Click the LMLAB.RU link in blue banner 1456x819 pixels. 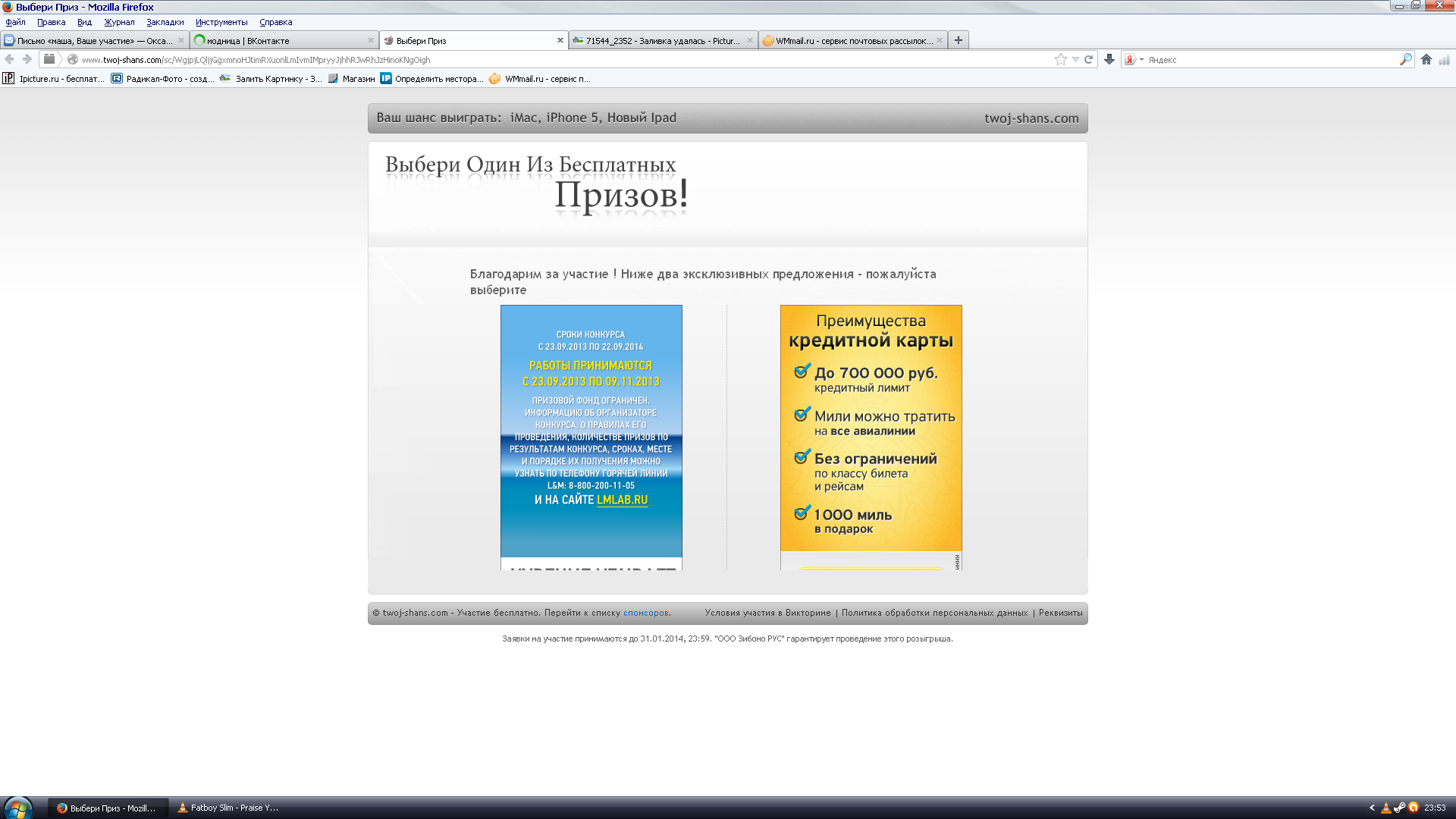click(622, 500)
